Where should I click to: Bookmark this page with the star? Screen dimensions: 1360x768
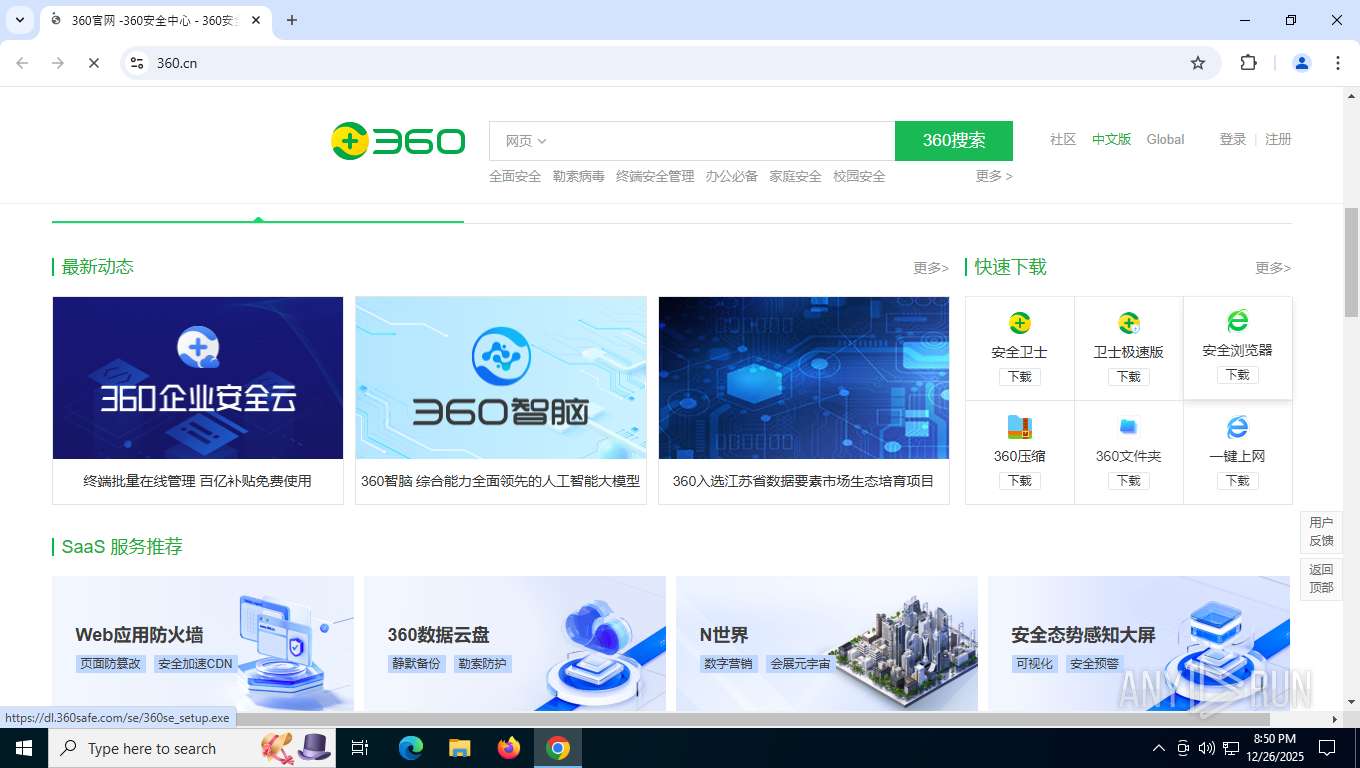point(1197,63)
